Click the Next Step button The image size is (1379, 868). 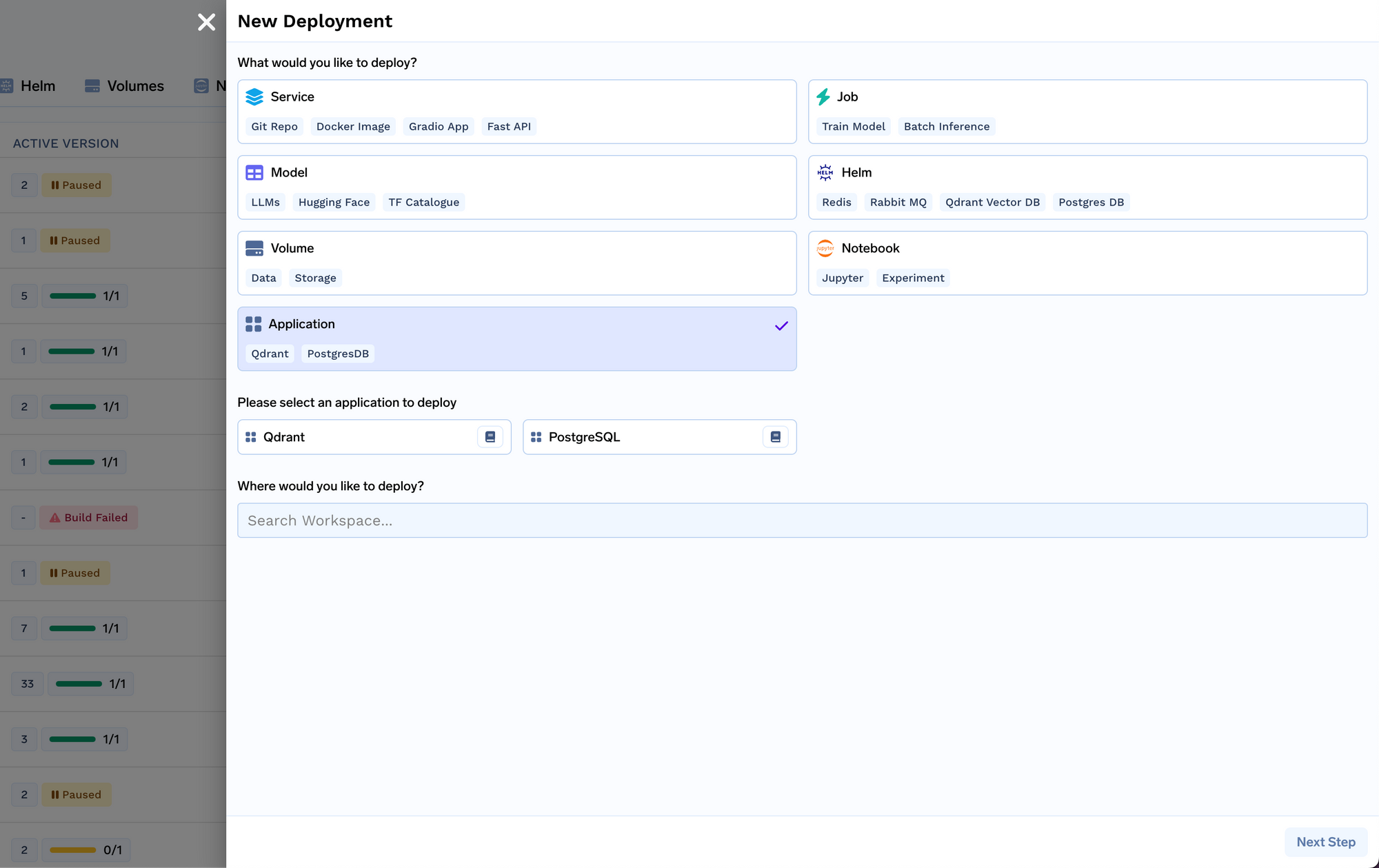point(1325,842)
